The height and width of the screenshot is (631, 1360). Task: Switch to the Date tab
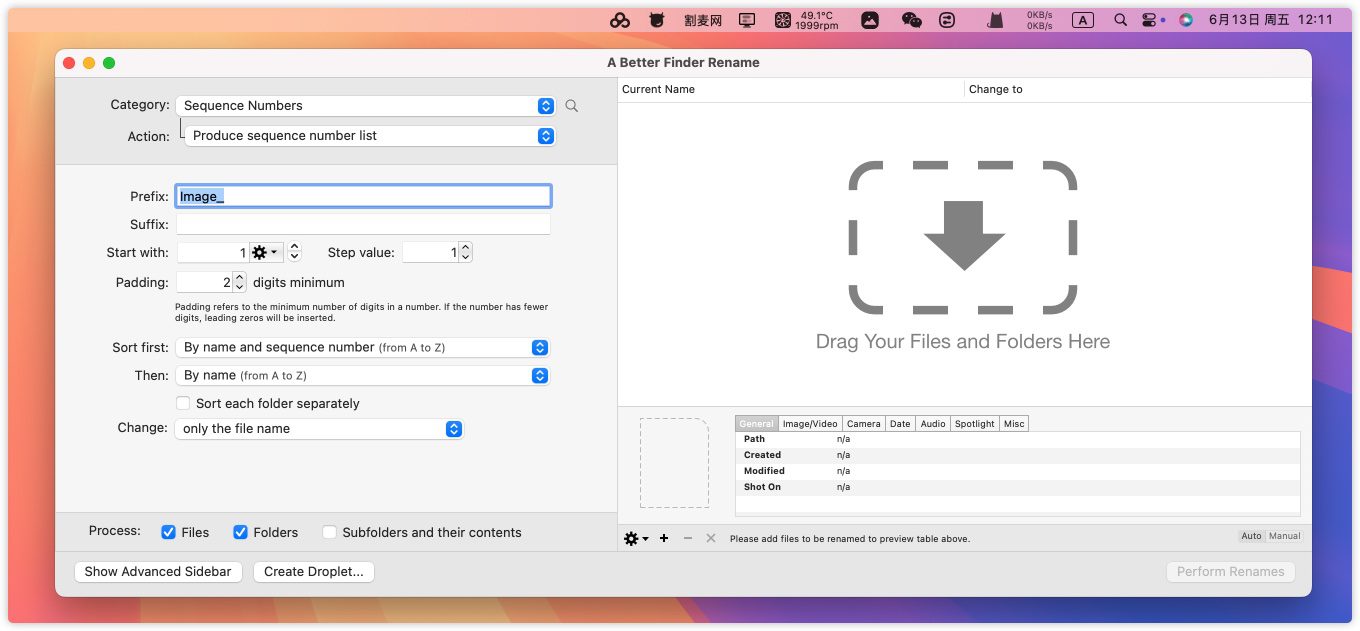coord(900,424)
